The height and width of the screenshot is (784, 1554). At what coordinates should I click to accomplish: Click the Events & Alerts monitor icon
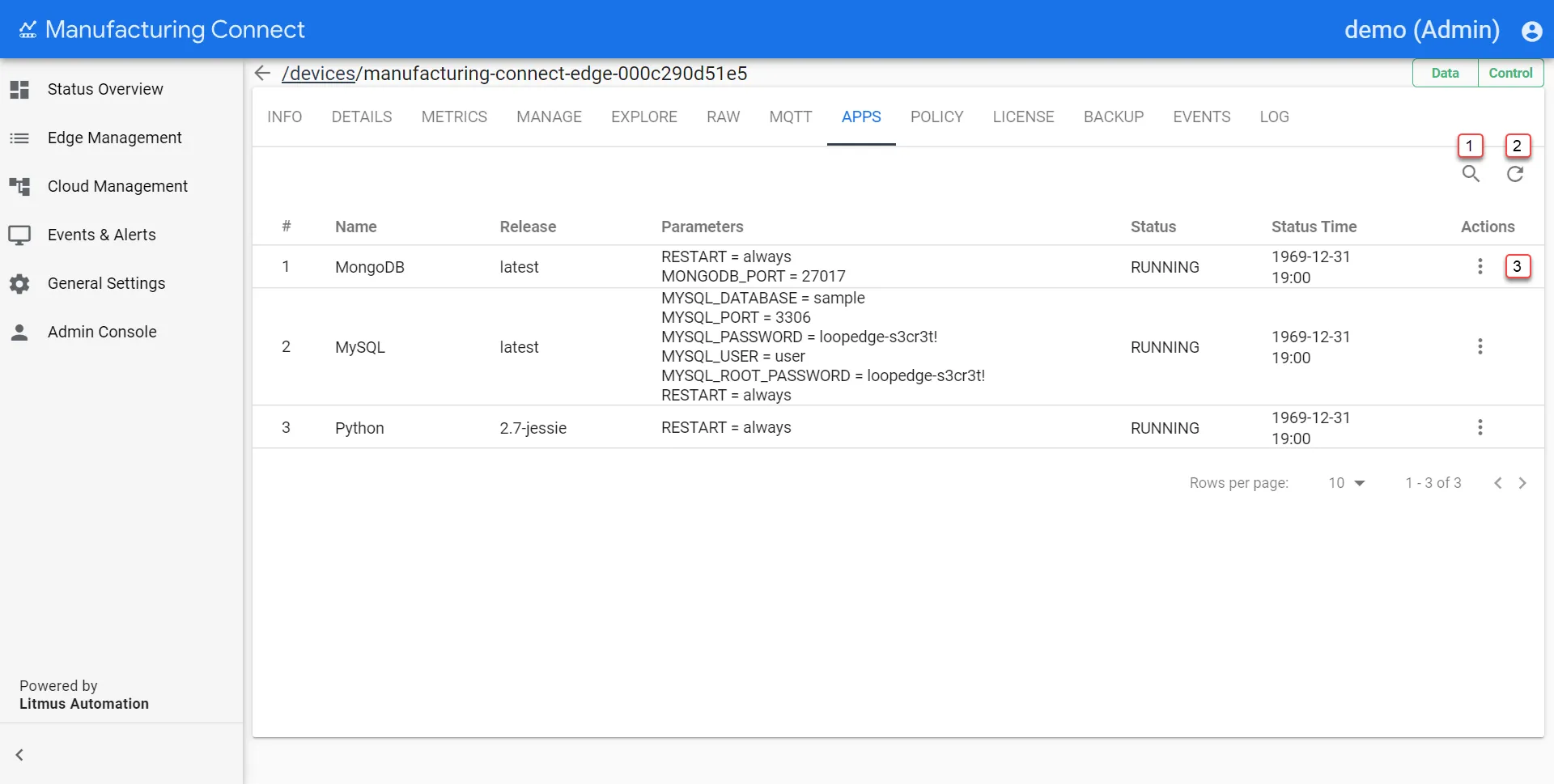(19, 235)
